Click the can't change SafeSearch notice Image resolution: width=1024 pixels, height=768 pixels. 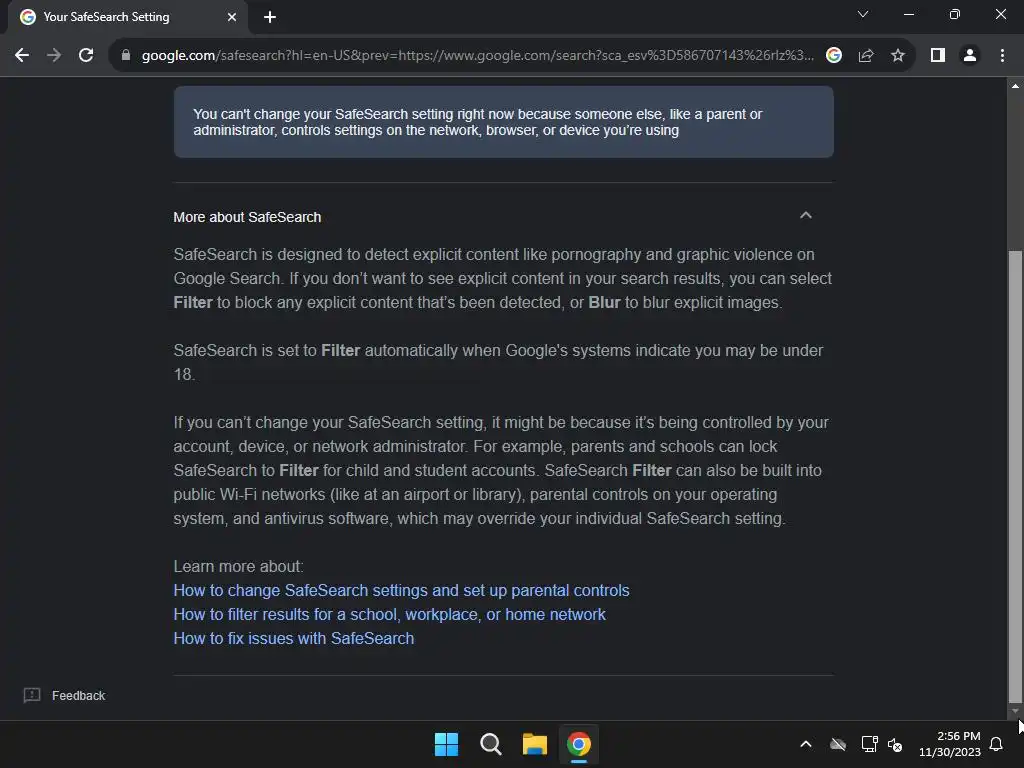(x=504, y=122)
